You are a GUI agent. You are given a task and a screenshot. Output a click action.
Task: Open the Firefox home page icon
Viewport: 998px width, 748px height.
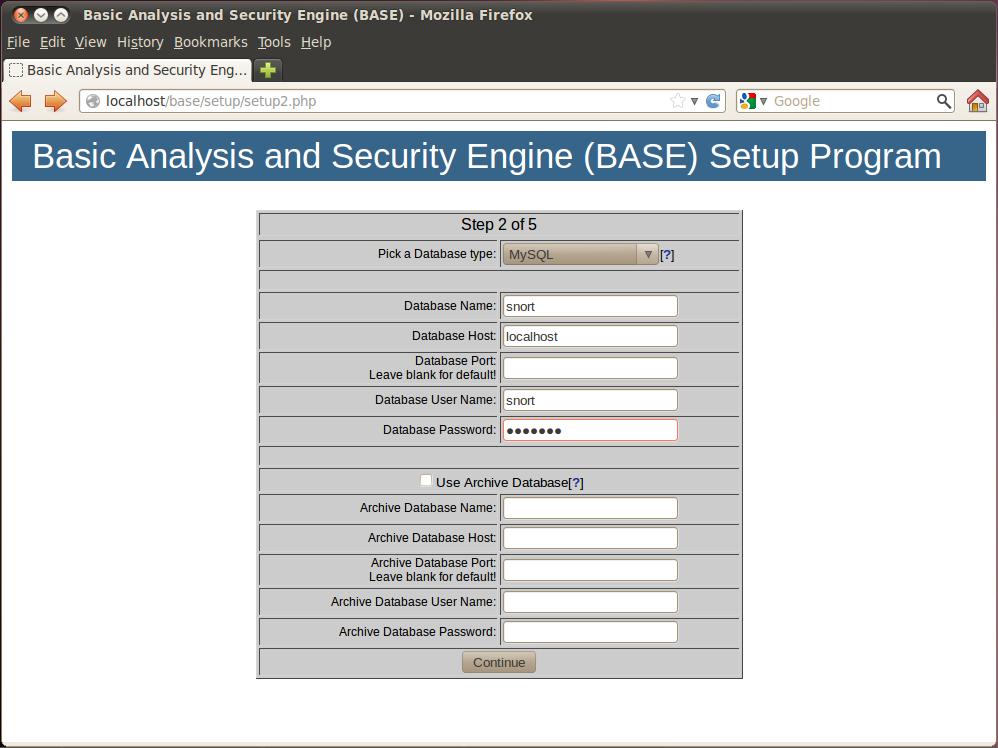(978, 101)
